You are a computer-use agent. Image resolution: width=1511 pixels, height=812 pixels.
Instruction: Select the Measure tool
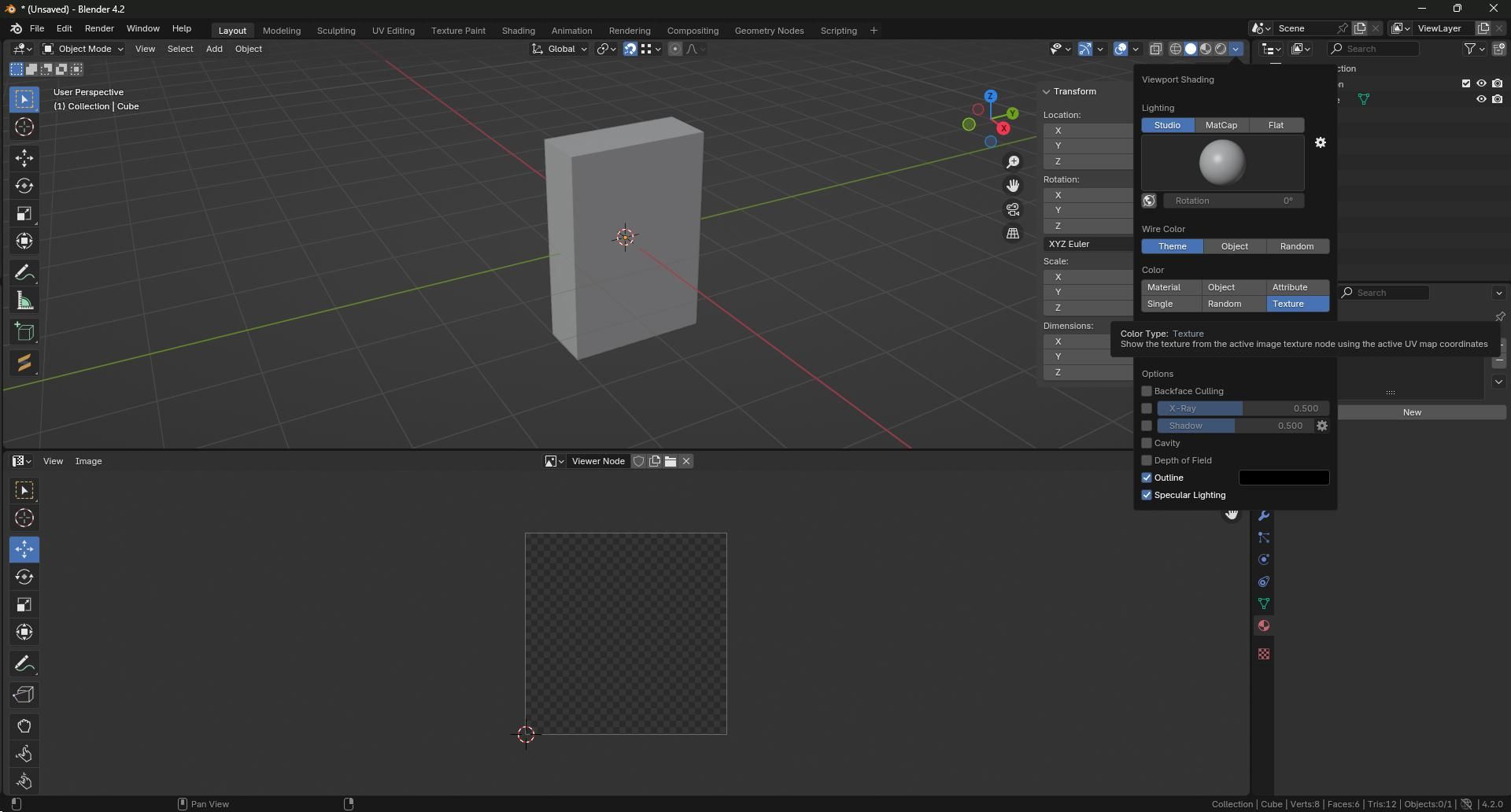pyautogui.click(x=24, y=300)
